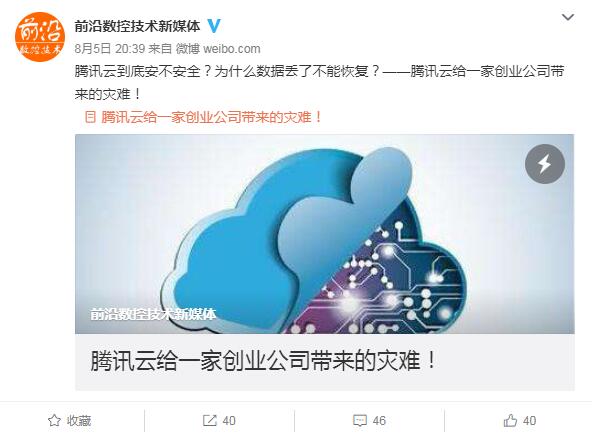Image resolution: width=592 pixels, height=434 pixels.
Task: Like the post with thumbs-up icon
Action: (x=510, y=420)
